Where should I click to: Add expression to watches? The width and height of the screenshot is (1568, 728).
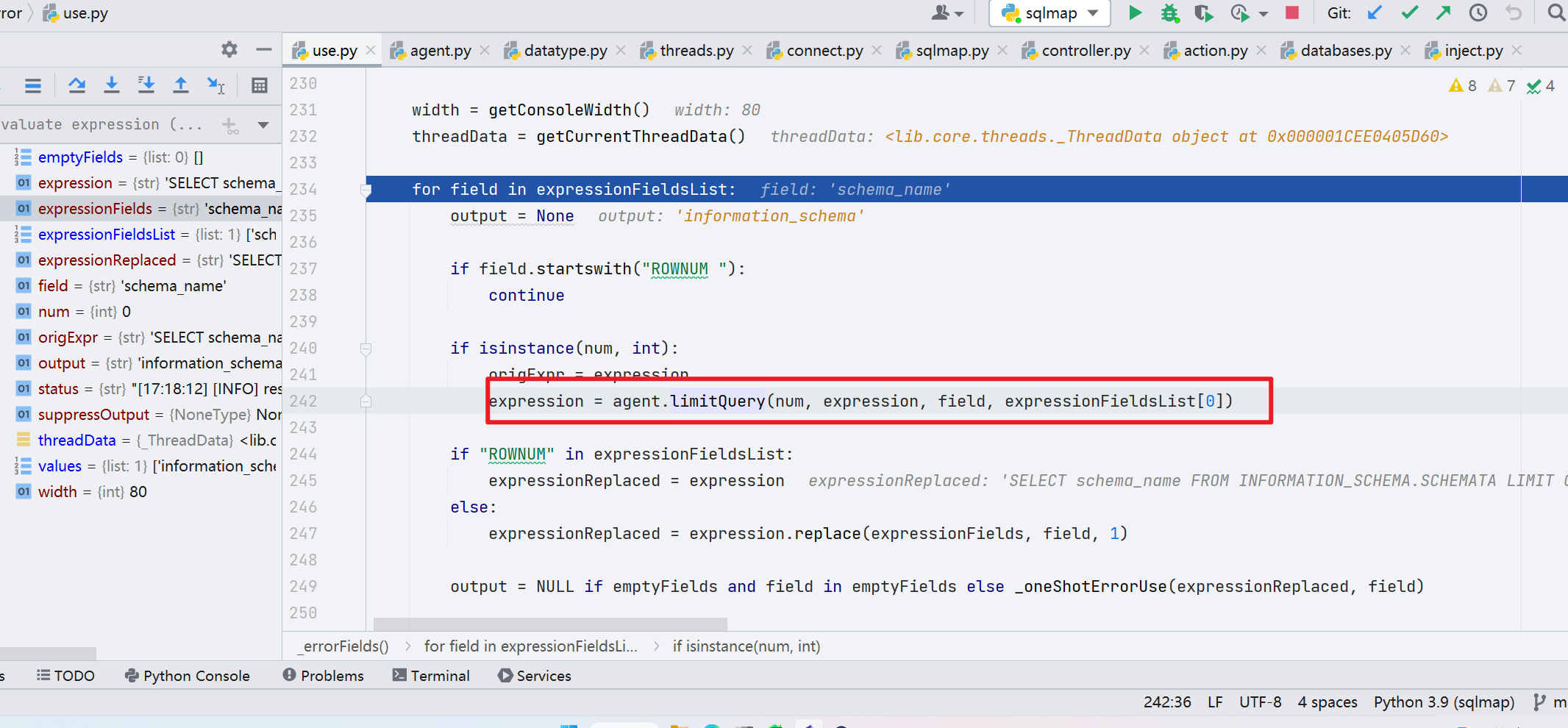(230, 126)
